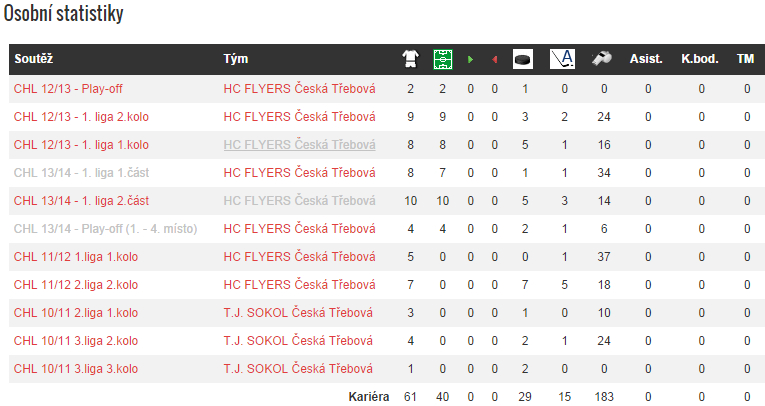Click the hockey puck goals icon
Image resolution: width=765 pixels, height=406 pixels.
pyautogui.click(x=523, y=60)
